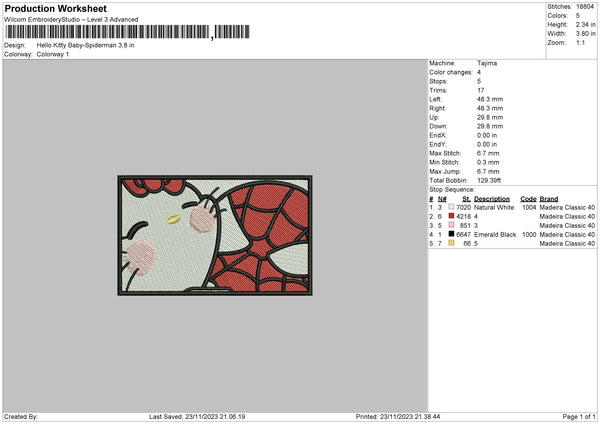Viewport: 600px width, 424px height.
Task: Click the 'Code' column header
Action: pos(528,199)
